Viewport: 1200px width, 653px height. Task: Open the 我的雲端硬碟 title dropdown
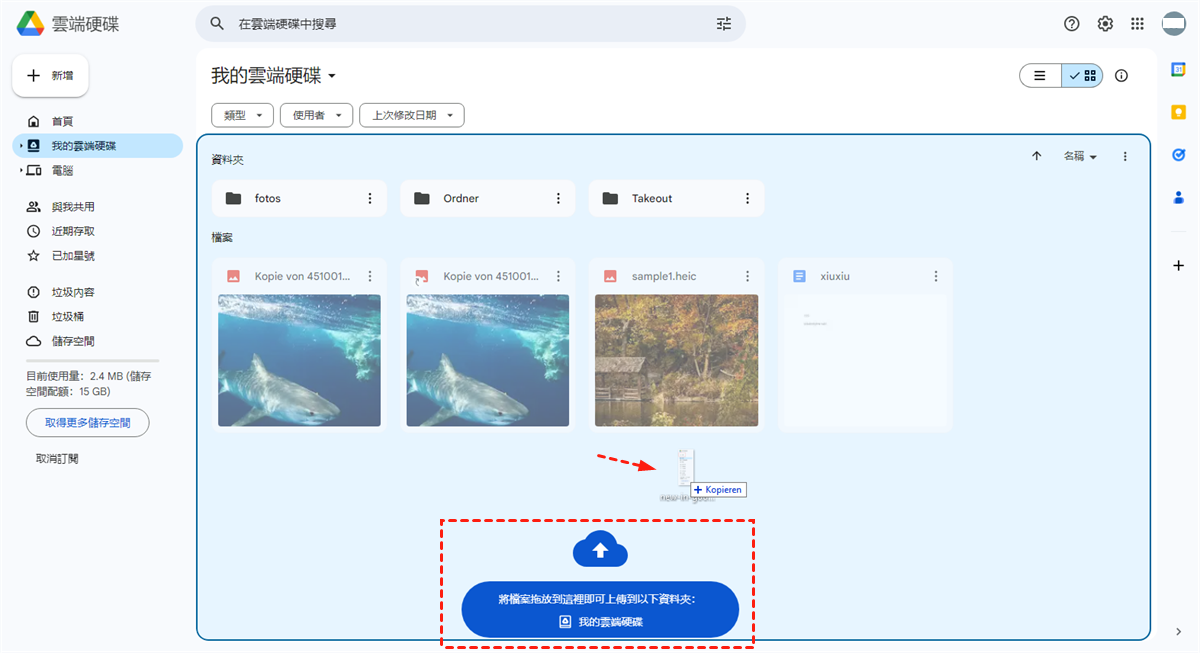pos(274,76)
